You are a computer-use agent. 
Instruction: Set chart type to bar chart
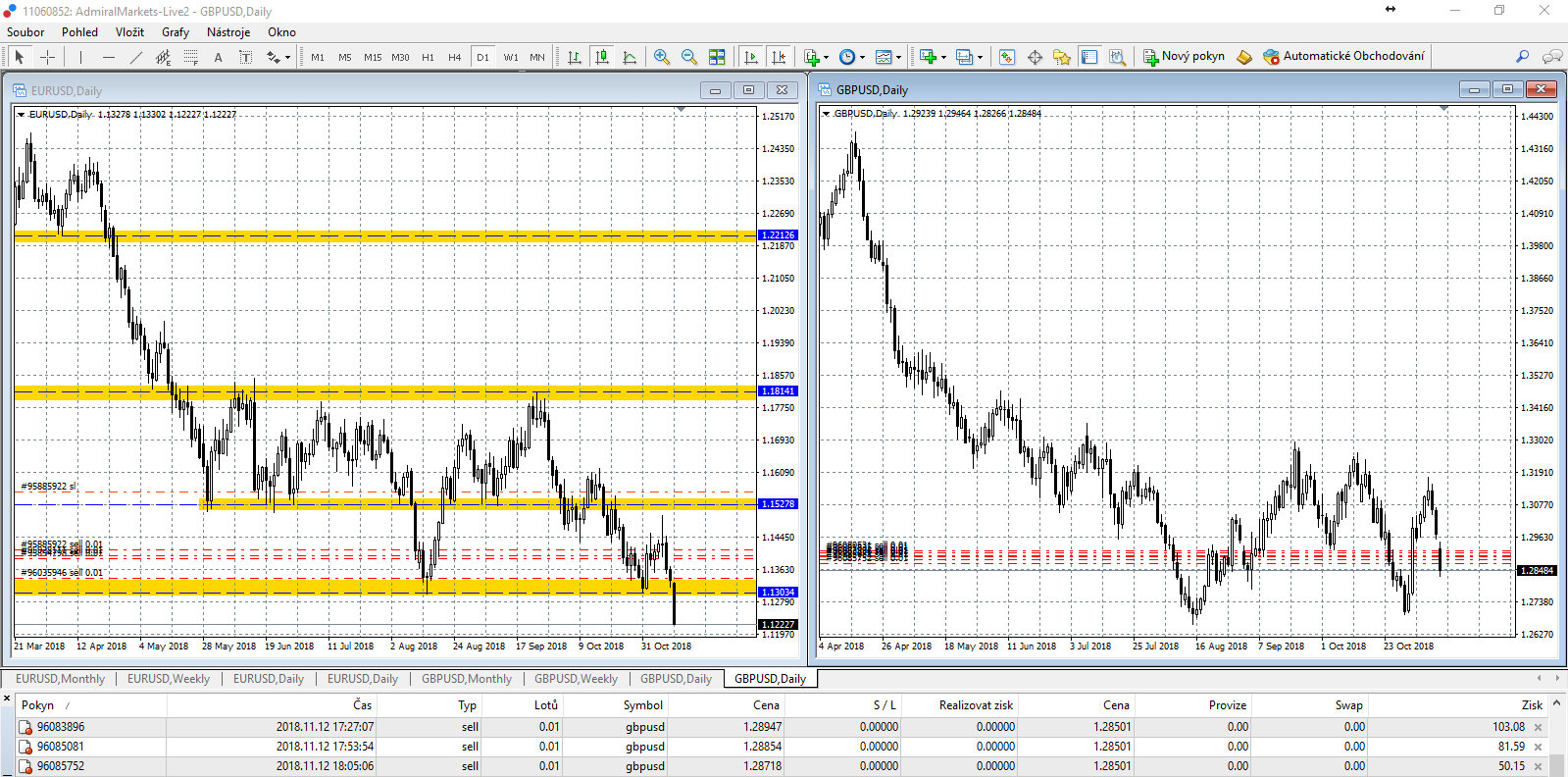(575, 57)
